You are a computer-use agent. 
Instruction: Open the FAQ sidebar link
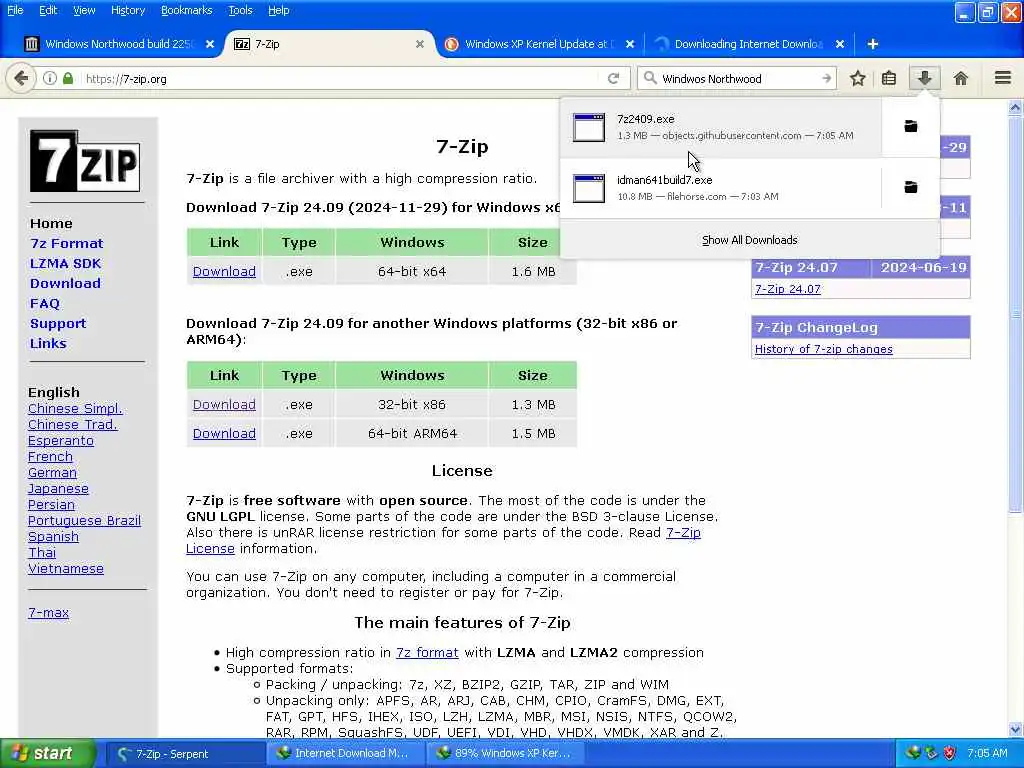click(x=44, y=303)
